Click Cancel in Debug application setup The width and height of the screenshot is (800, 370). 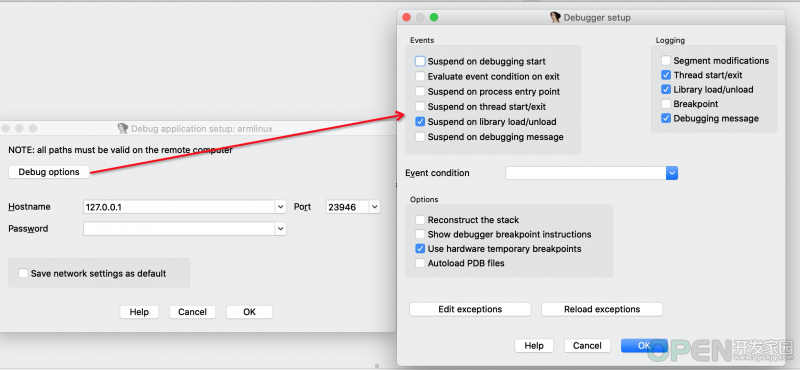click(x=192, y=312)
